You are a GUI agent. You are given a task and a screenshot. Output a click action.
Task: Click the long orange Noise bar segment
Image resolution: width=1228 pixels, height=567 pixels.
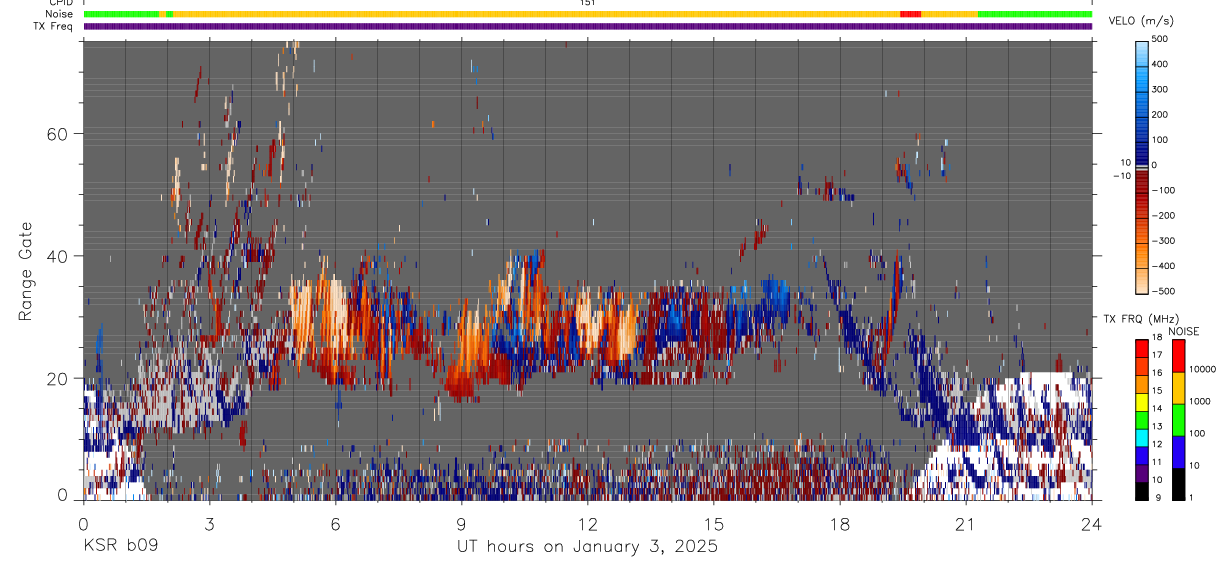pyautogui.click(x=536, y=14)
